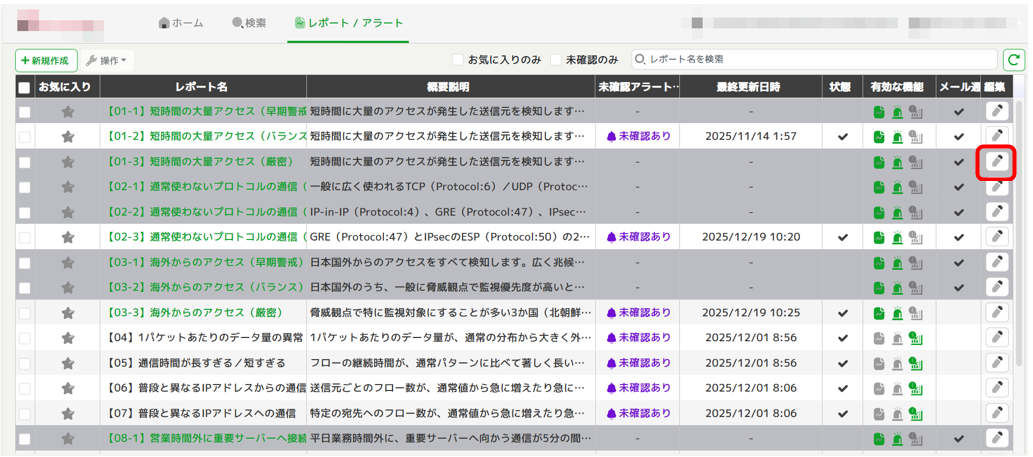This screenshot has height=457, width=1033.
Task: Click the refresh icon beside the search box
Action: coord(1014,60)
